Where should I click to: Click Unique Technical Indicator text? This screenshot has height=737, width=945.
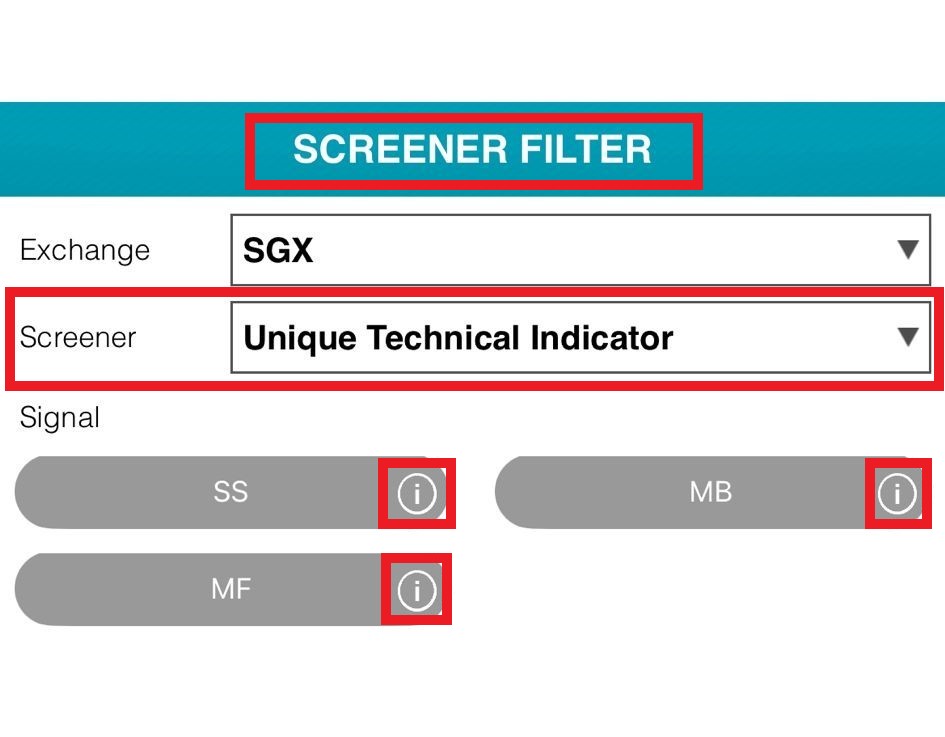coord(458,338)
